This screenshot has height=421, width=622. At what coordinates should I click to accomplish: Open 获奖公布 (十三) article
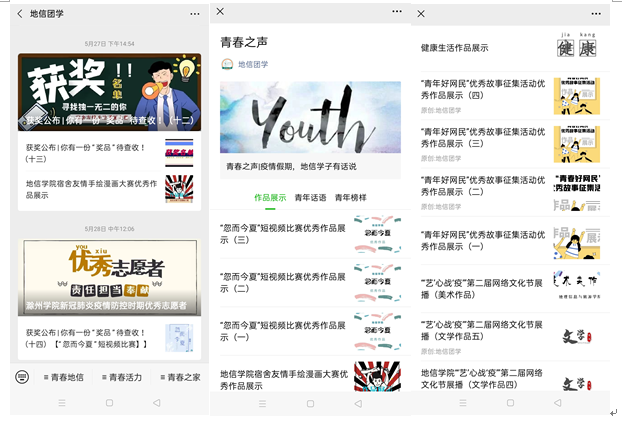pos(109,153)
